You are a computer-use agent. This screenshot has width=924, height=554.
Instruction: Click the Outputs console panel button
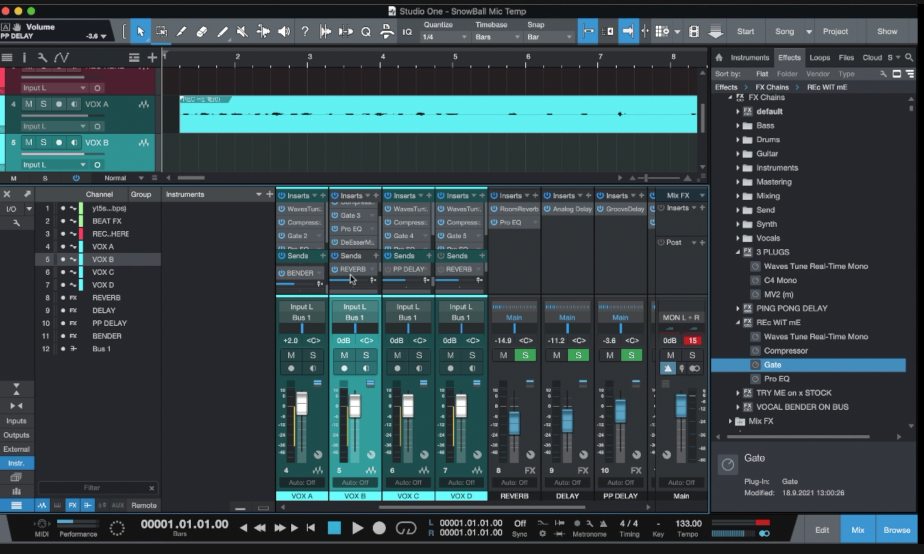[x=16, y=435]
